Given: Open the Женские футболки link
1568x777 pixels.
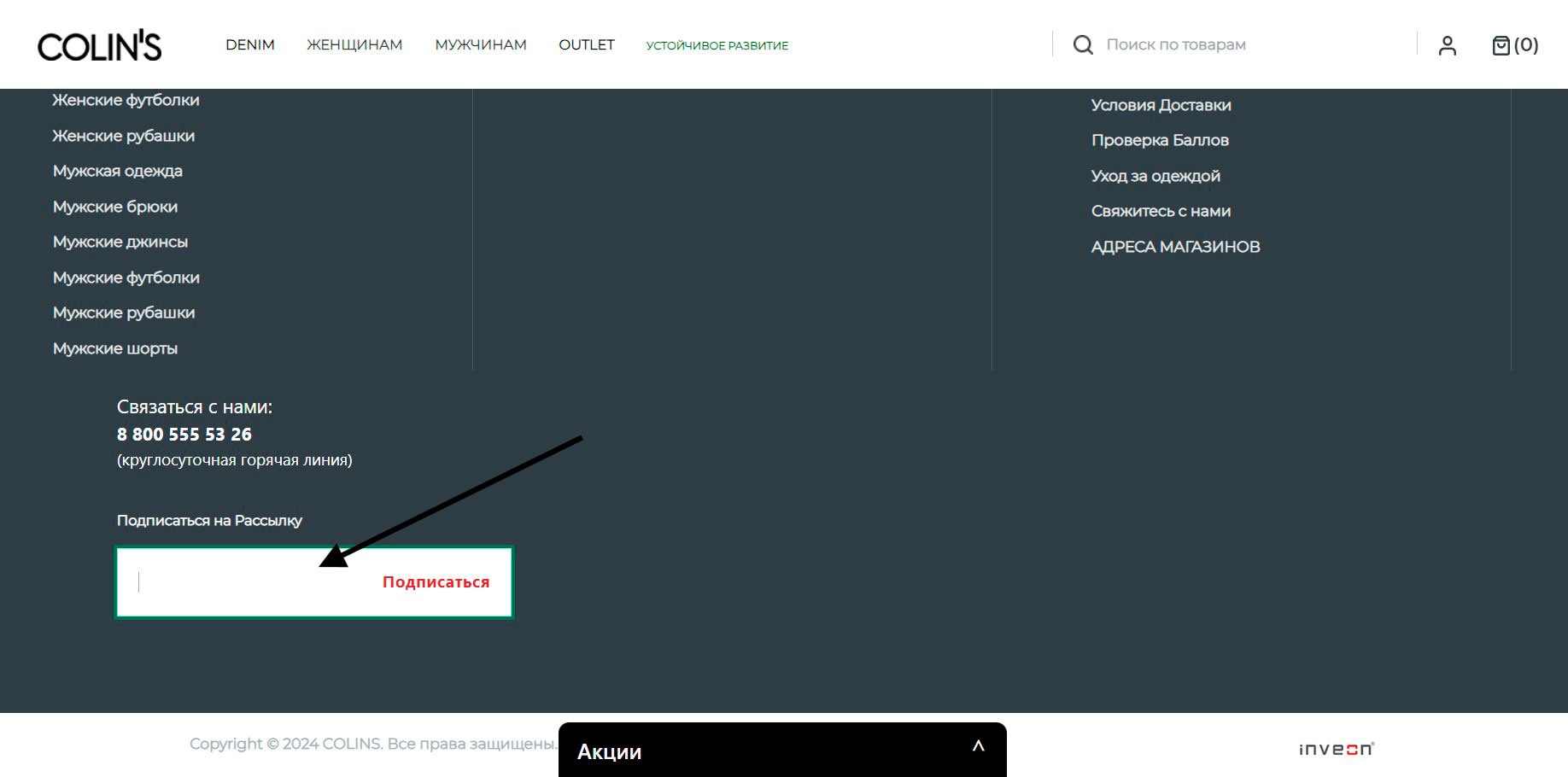Looking at the screenshot, I should [x=126, y=100].
